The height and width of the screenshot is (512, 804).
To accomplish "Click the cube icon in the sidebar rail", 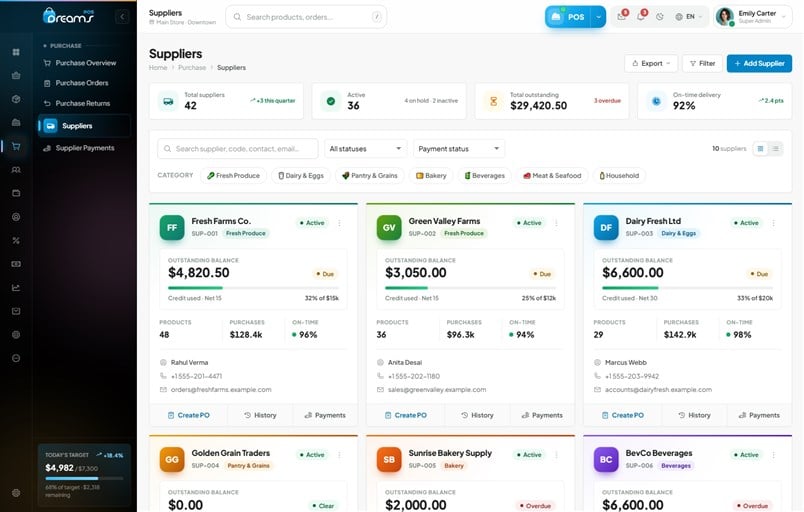I will pos(16,99).
